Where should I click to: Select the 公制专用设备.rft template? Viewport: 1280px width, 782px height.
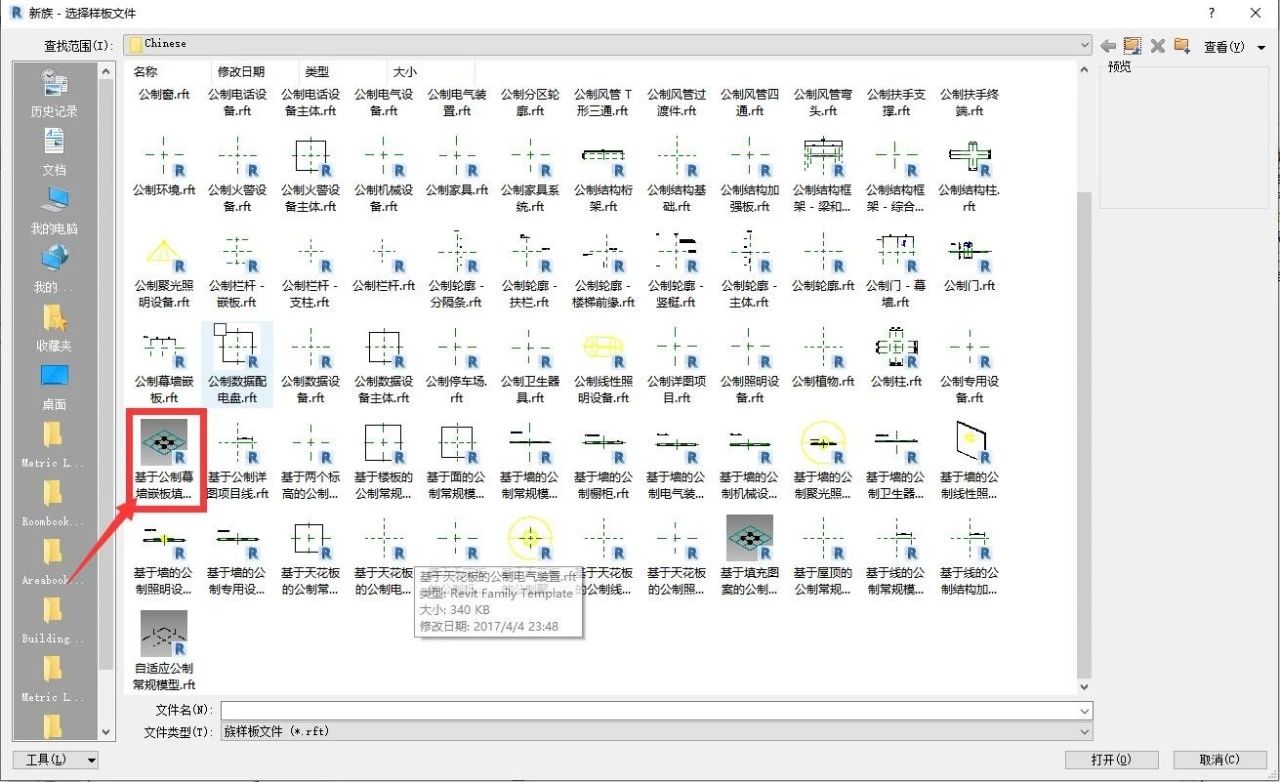tap(969, 367)
